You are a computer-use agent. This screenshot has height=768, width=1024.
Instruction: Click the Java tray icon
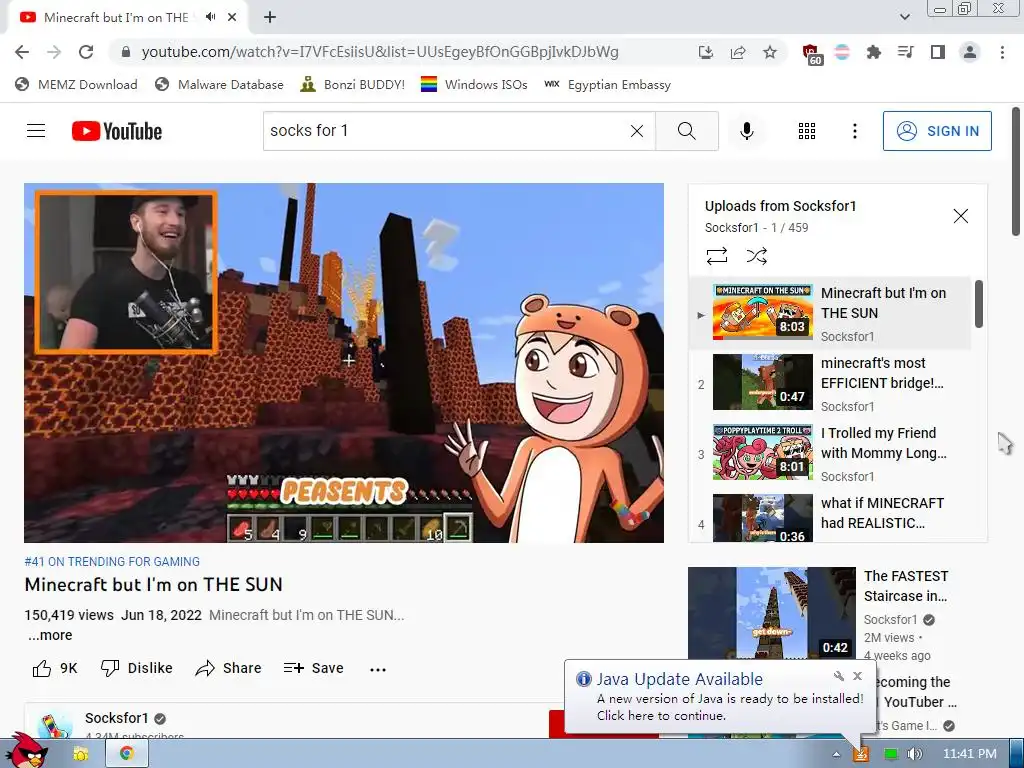coord(861,754)
